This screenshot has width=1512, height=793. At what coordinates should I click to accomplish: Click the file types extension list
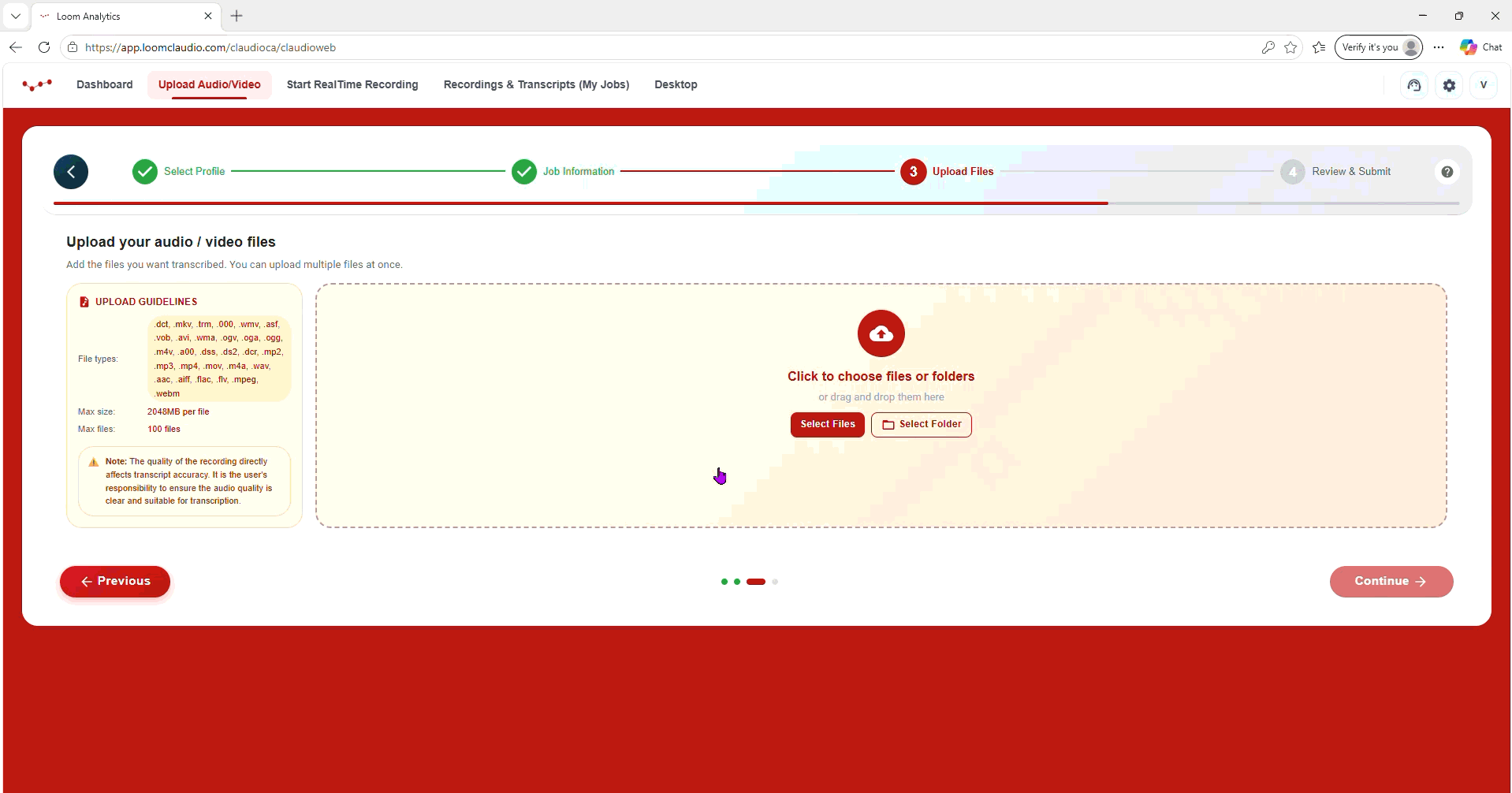[219, 359]
